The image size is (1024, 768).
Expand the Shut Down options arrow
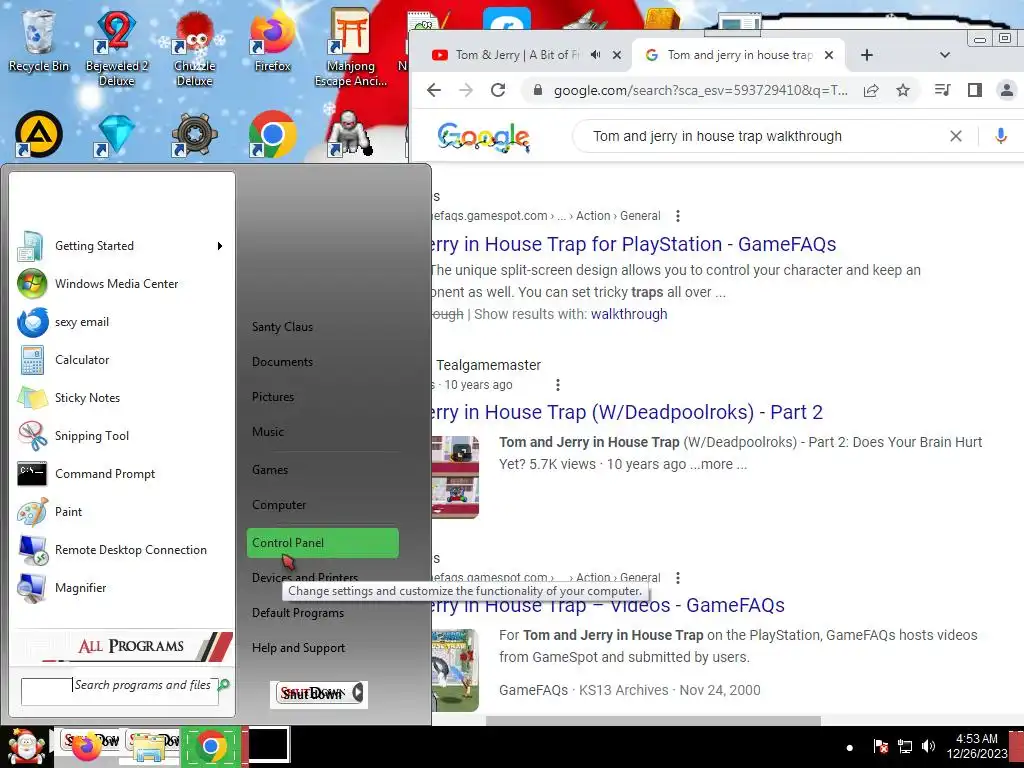358,693
